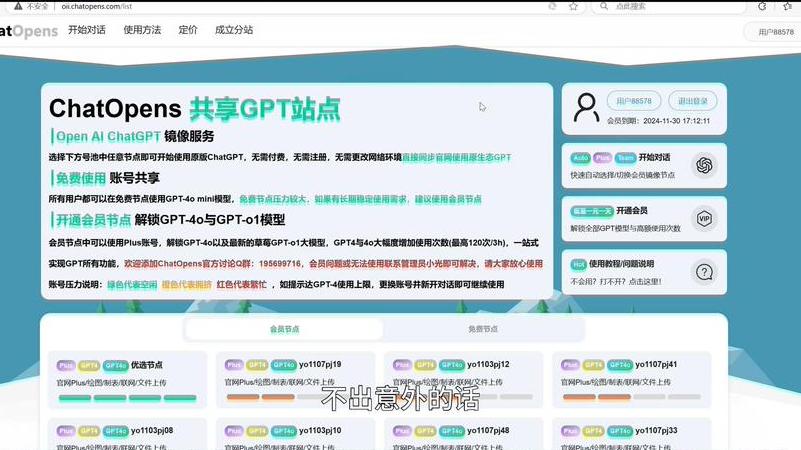The image size is (801, 450).
Task: Click the user avatar silhouette icon
Action: [x=586, y=108]
